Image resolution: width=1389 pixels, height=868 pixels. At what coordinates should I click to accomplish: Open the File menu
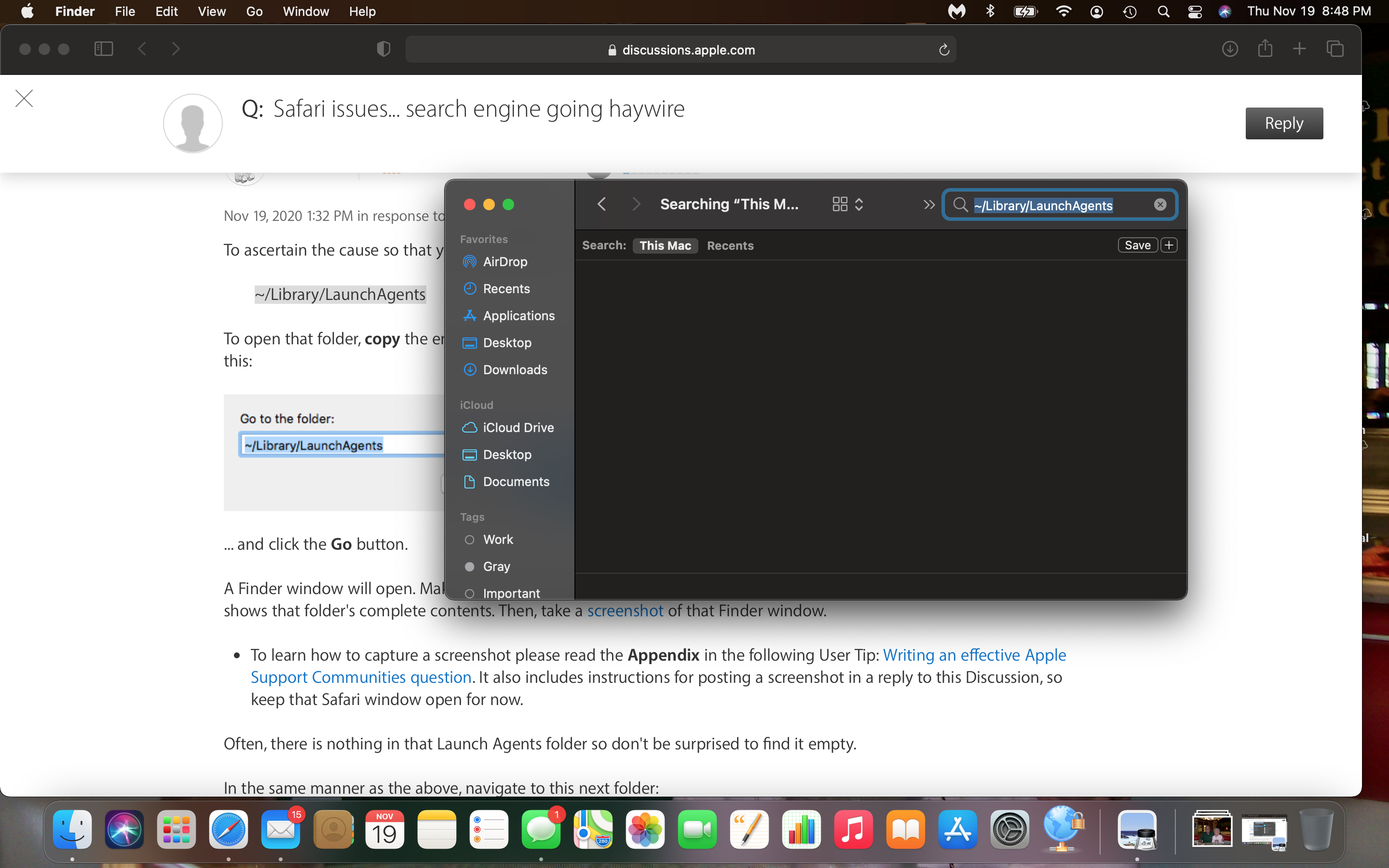pos(124,12)
